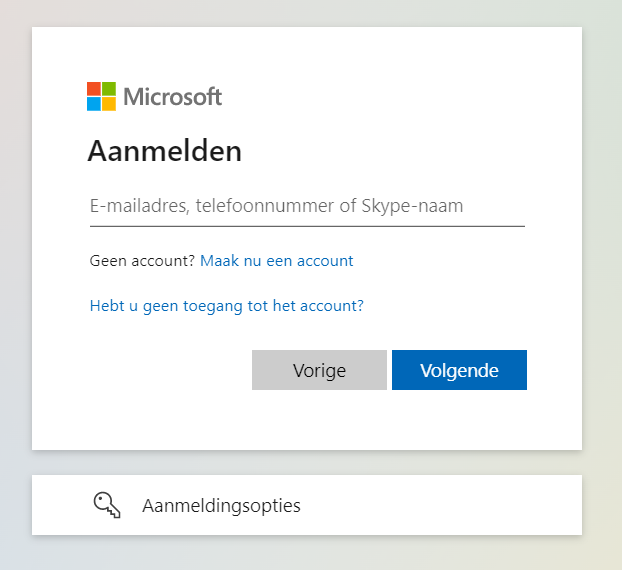Click the blue square in Microsoft logo

click(94, 103)
